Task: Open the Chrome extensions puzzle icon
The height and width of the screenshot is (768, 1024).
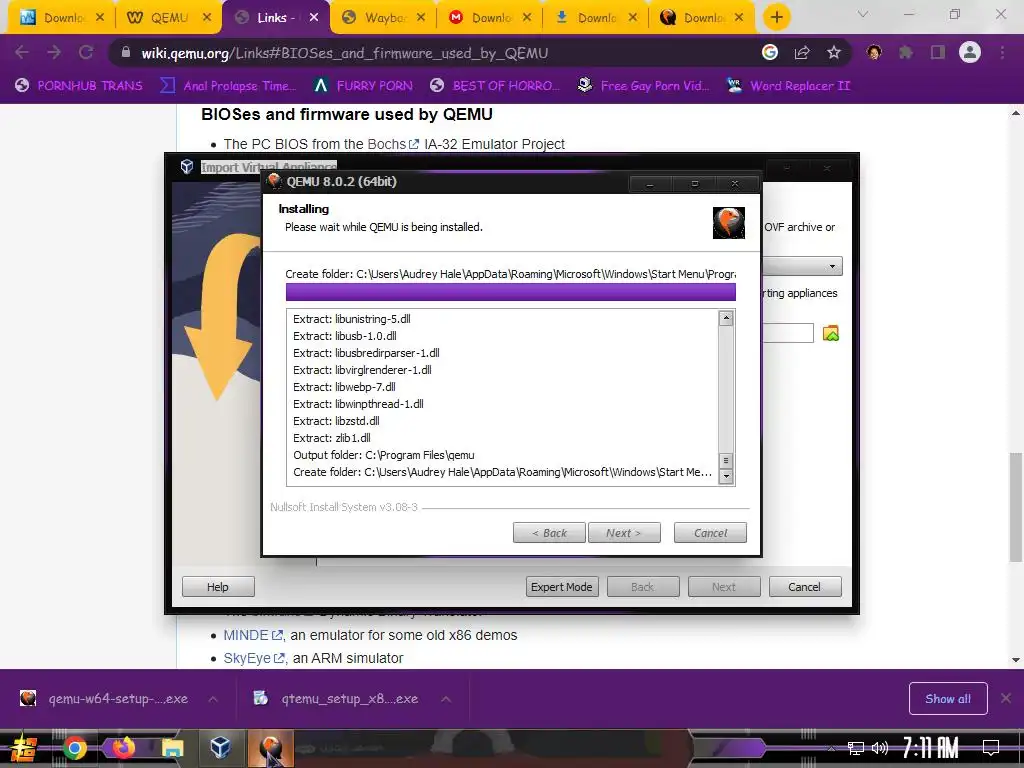Action: pyautogui.click(x=906, y=52)
